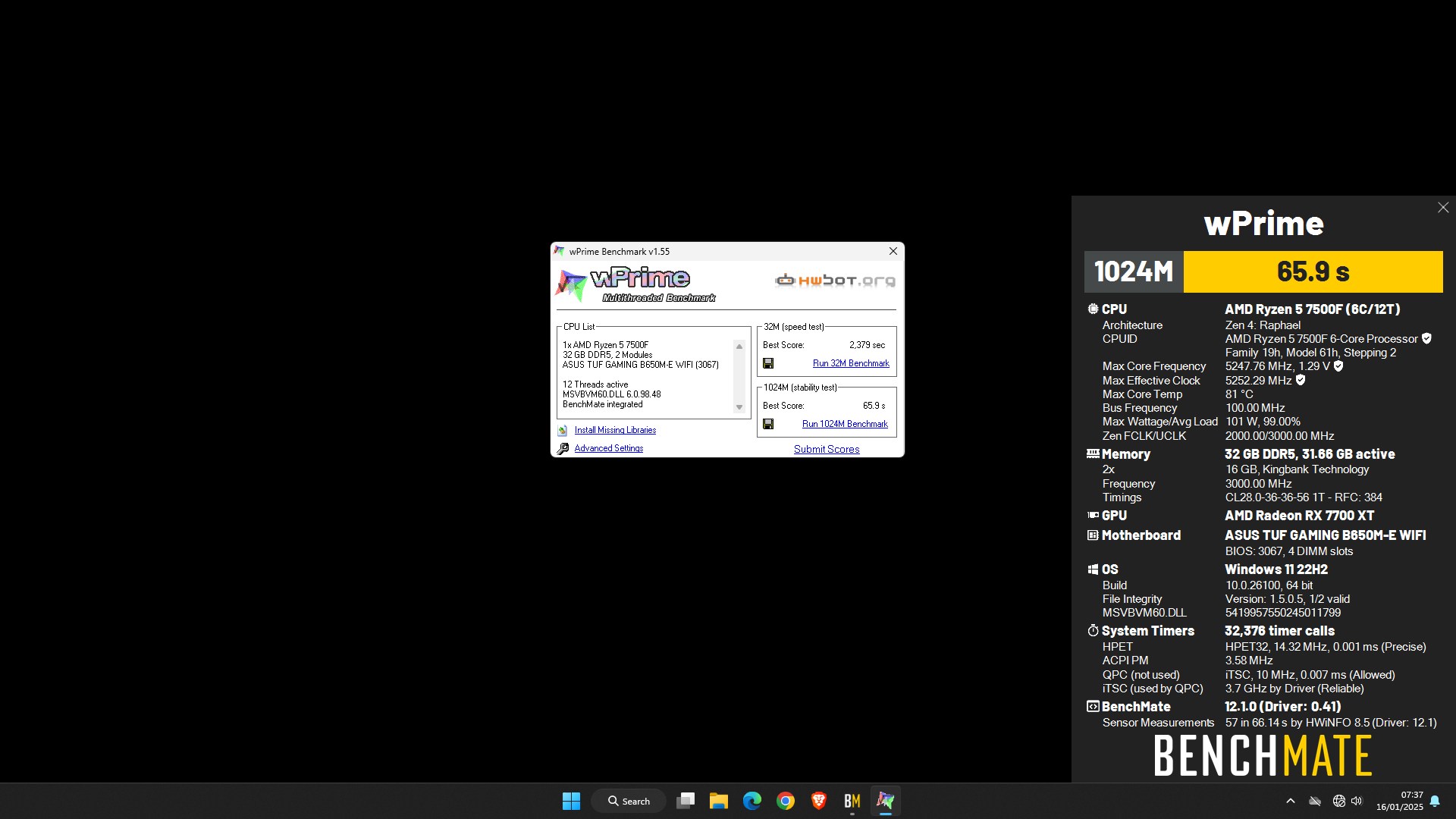1456x819 pixels.
Task: Open Advanced Settings link
Action: 609,448
